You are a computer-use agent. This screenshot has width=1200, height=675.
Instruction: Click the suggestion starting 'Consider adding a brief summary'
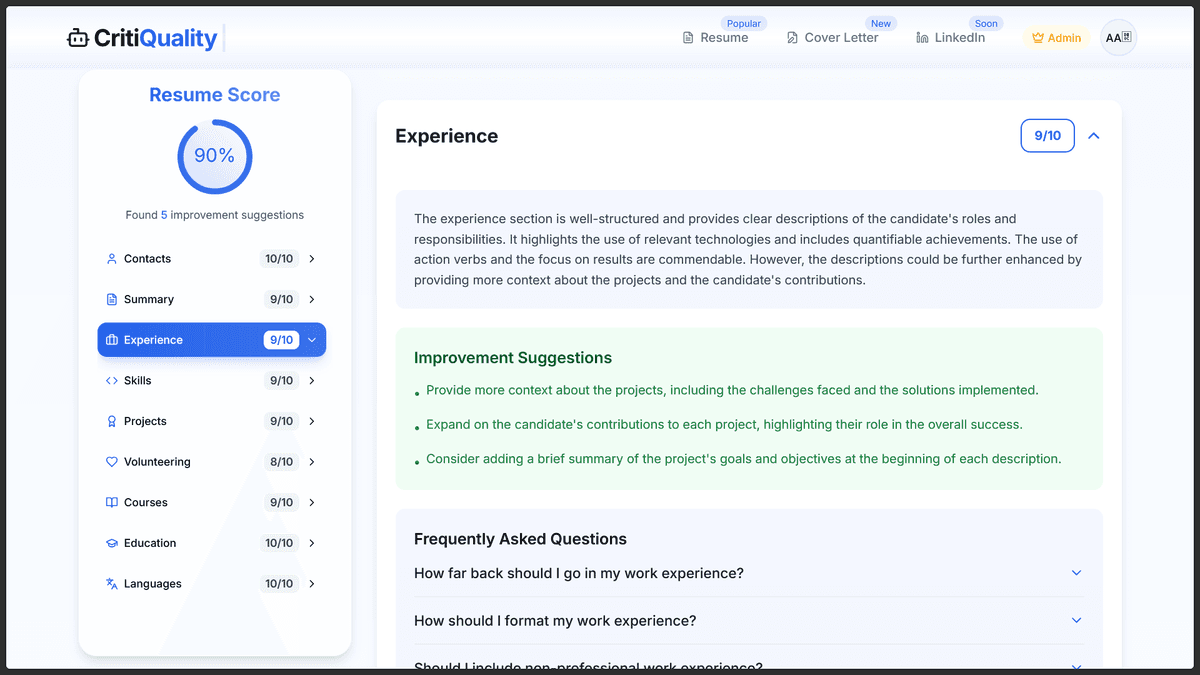(743, 459)
